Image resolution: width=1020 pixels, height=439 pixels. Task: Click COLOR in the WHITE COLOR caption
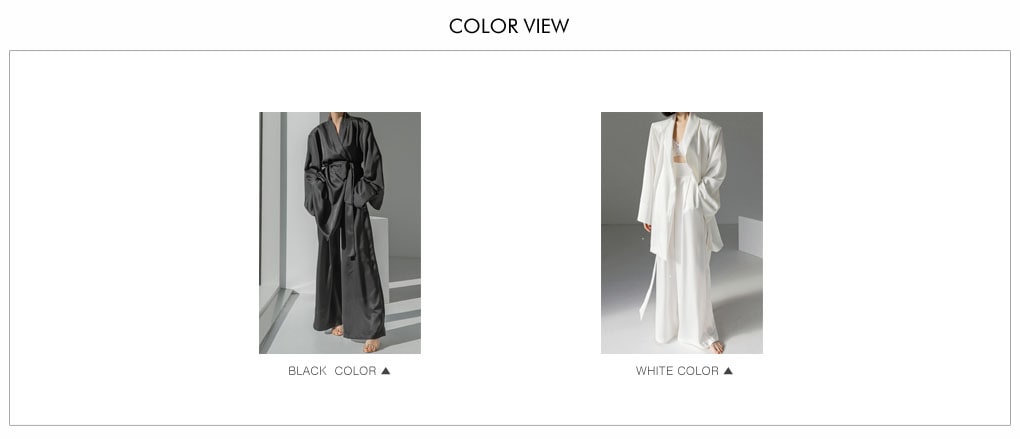(x=698, y=371)
